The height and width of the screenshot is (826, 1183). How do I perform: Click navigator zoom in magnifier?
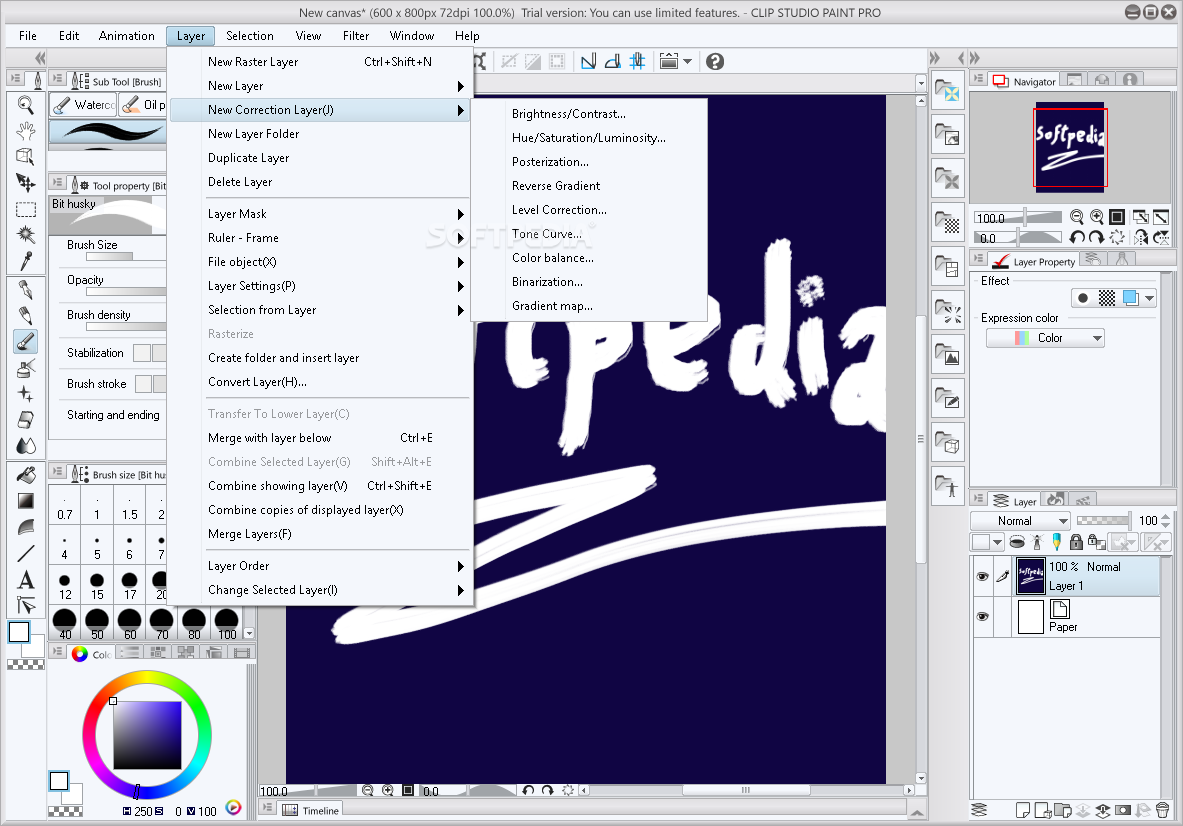click(1096, 217)
